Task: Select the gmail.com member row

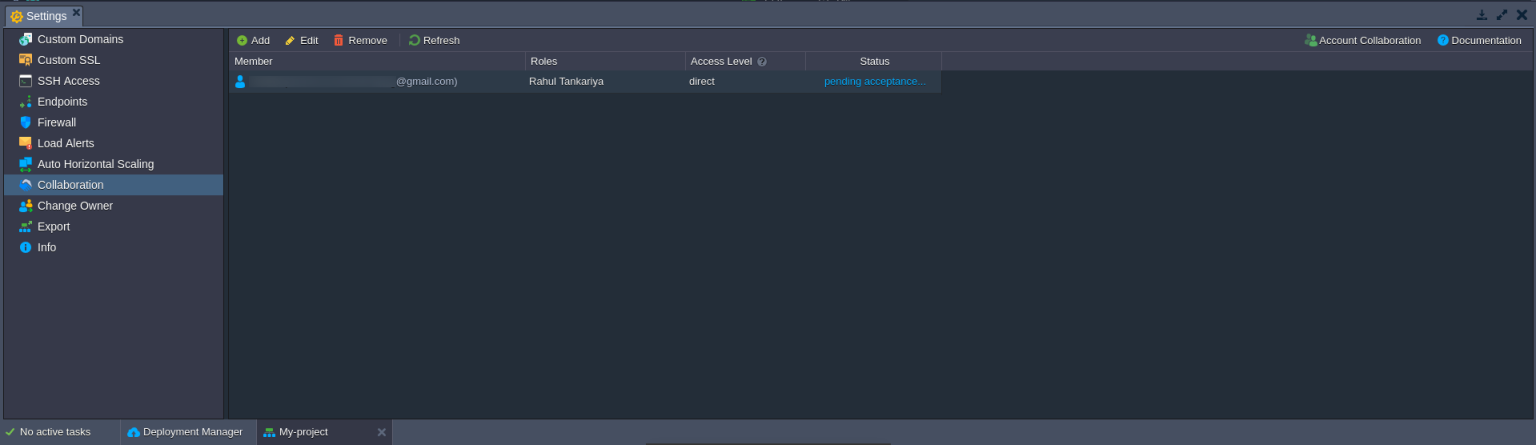Action: (585, 81)
